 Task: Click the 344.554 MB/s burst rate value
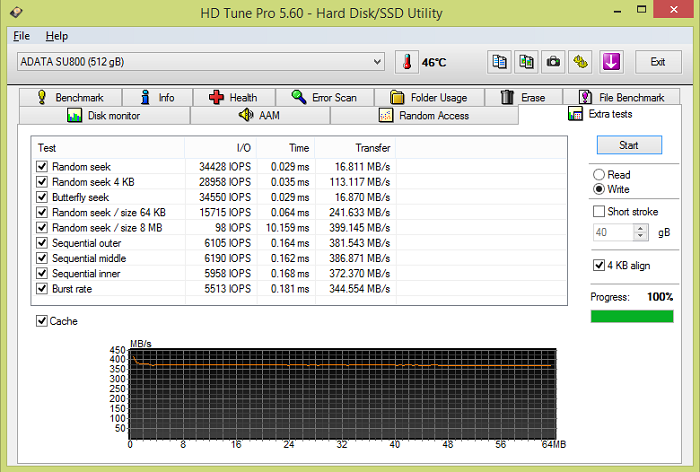pyautogui.click(x=360, y=288)
